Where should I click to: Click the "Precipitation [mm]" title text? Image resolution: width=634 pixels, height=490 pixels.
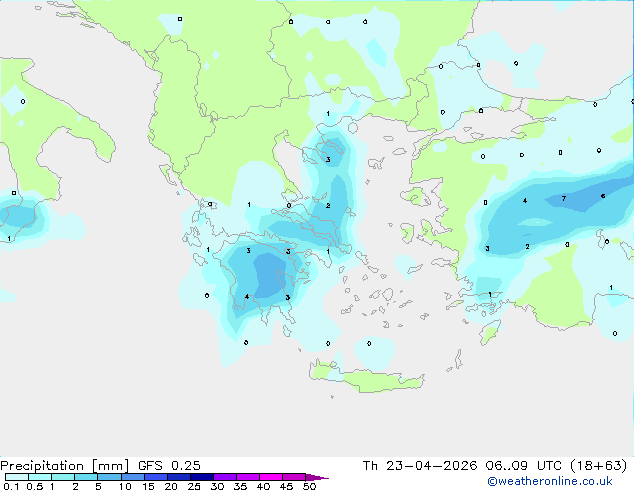64,466
